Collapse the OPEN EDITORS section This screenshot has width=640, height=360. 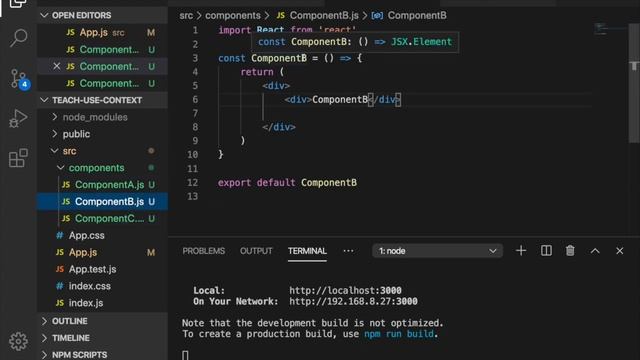tap(102, 15)
